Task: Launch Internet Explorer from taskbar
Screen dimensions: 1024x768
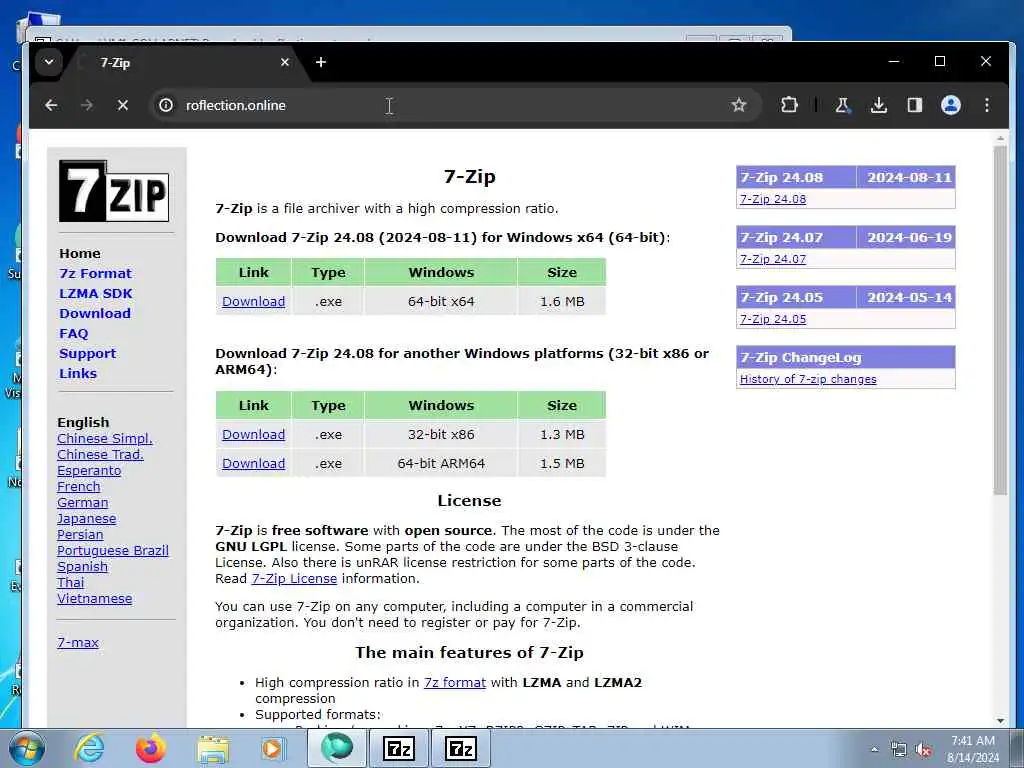Action: [x=88, y=748]
